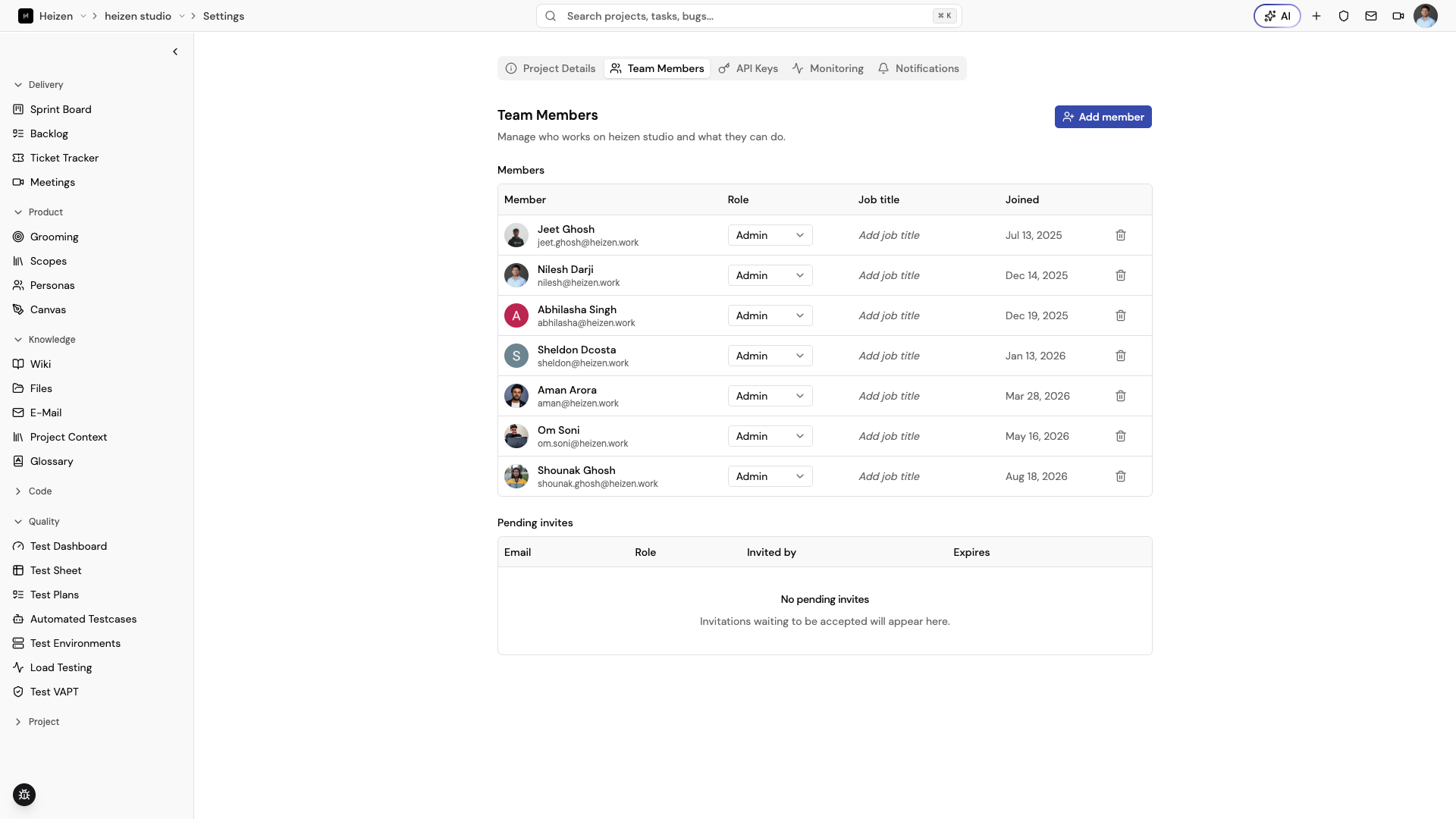Screen dimensions: 1456x819
Task: Open the Notifications tab
Action: click(918, 68)
